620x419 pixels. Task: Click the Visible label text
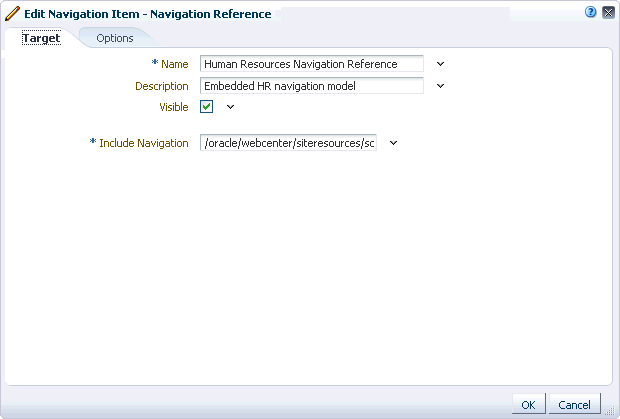[174, 107]
